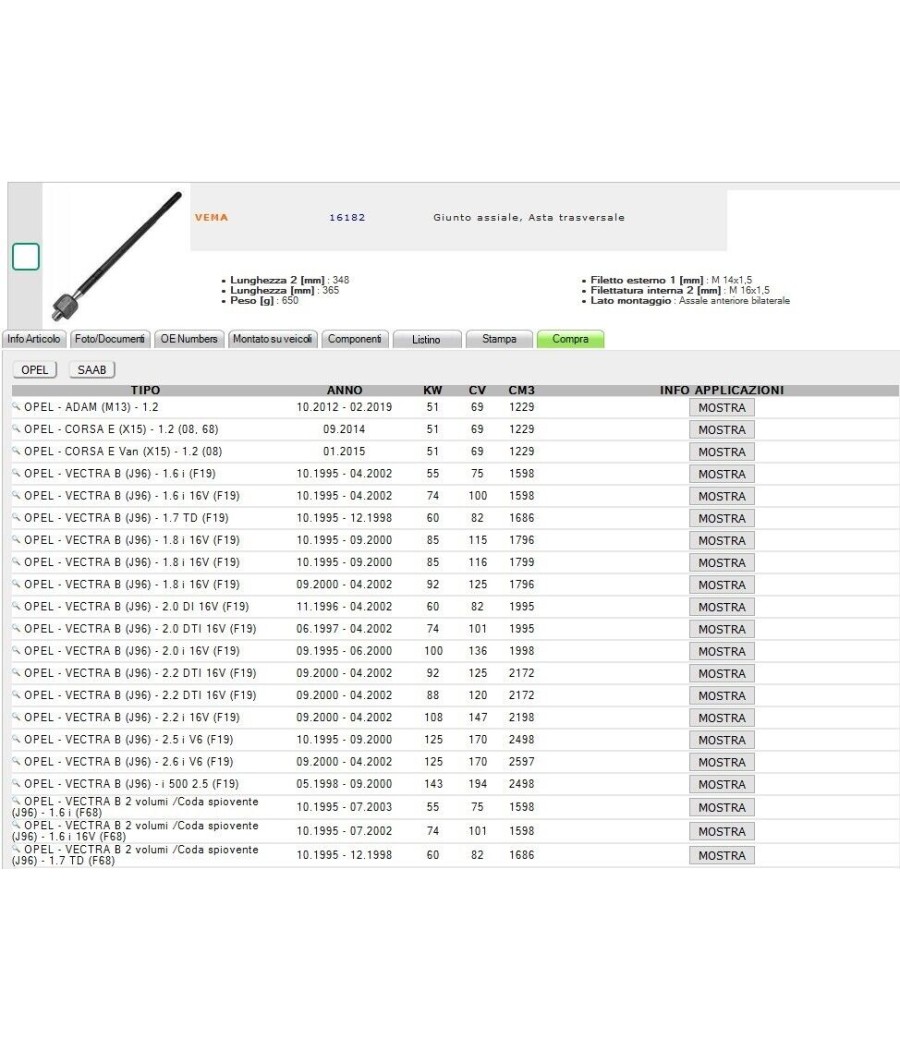
Task: Click magnifier icon for VECTRA B 2.2 DTI 125 CV
Action: pos(16,672)
